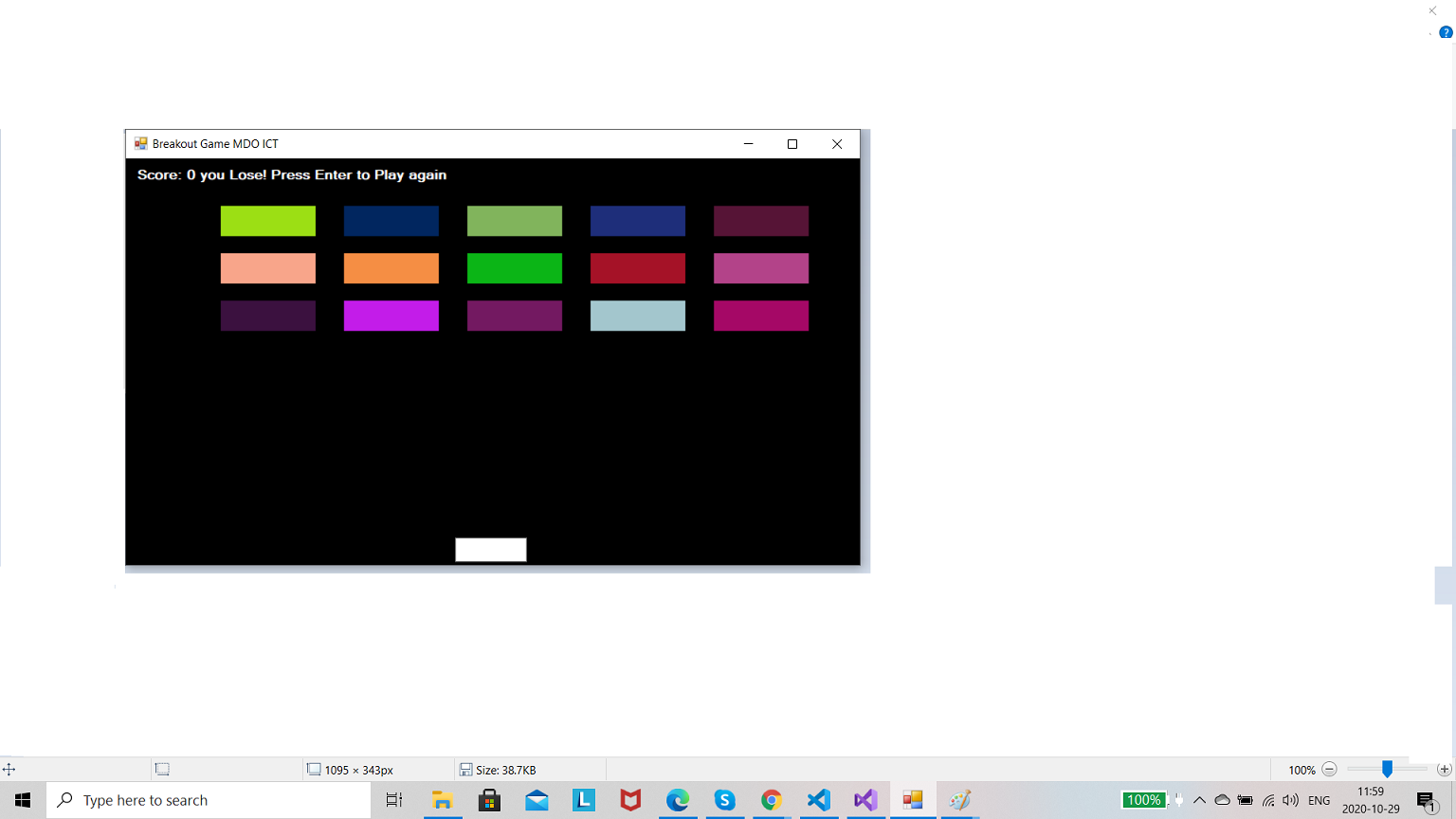Viewport: 1456px width, 819px height.
Task: Switch to Microsoft Edge on the taskbar
Action: point(677,800)
